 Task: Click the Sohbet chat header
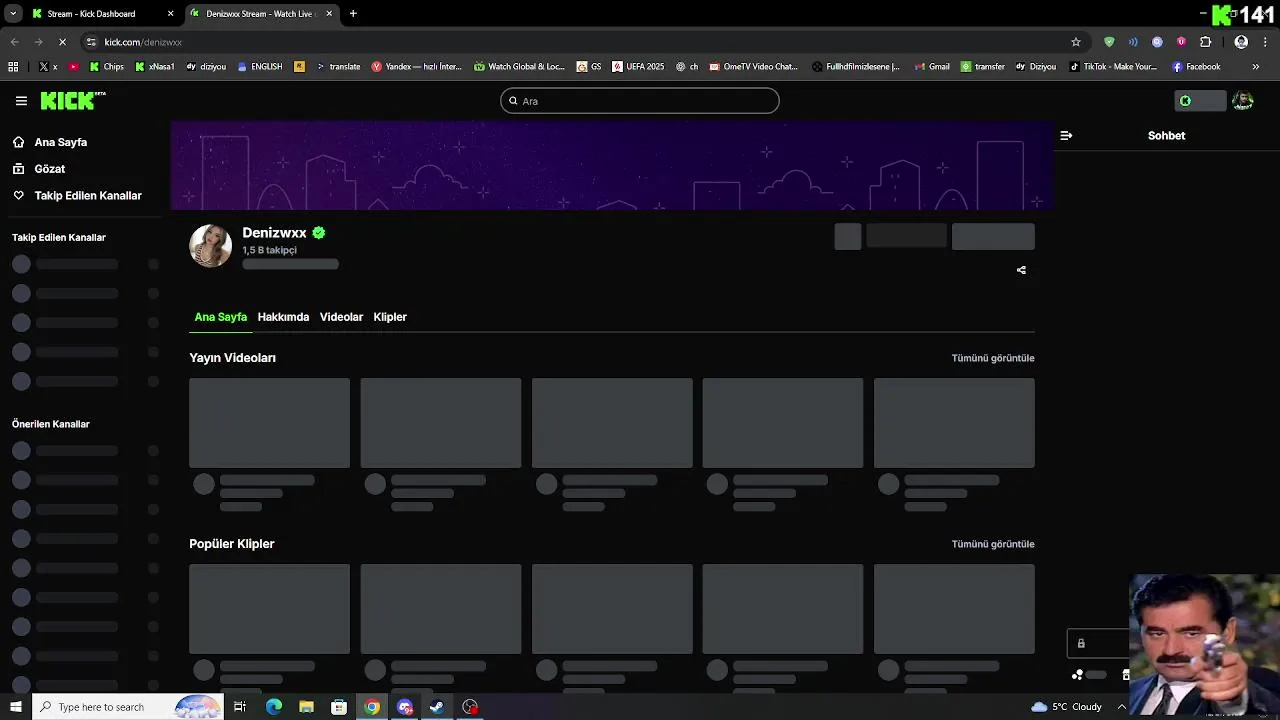(1166, 135)
